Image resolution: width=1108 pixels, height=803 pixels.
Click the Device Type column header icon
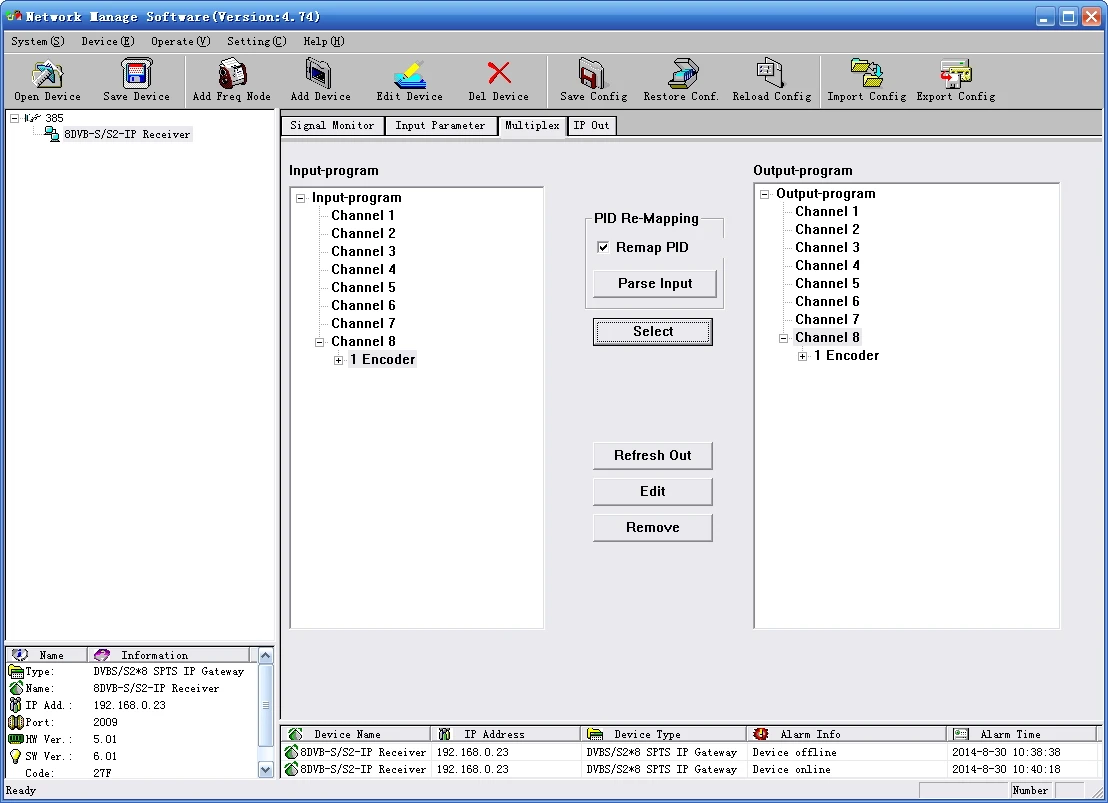coord(595,734)
